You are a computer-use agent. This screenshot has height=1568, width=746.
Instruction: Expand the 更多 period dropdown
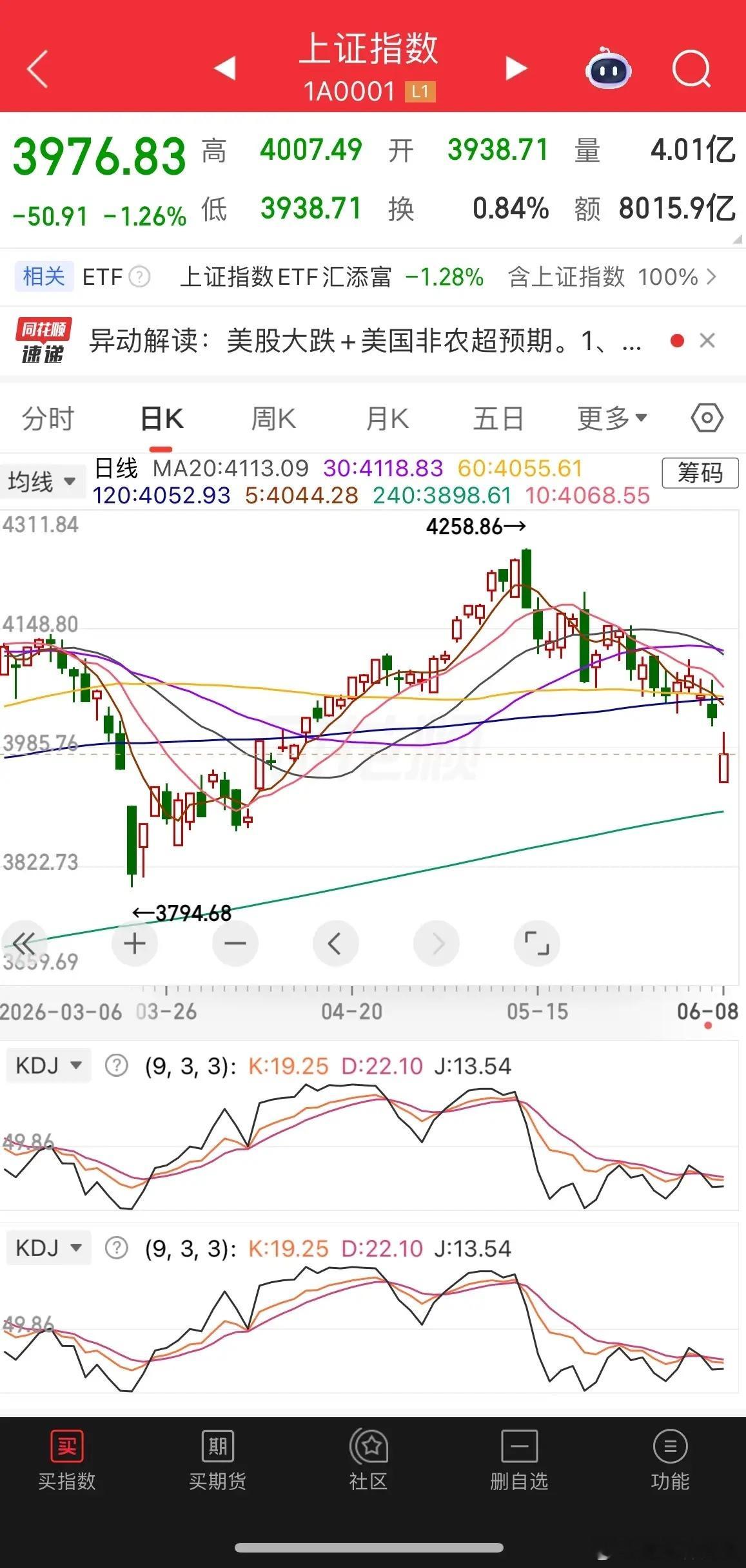(612, 418)
